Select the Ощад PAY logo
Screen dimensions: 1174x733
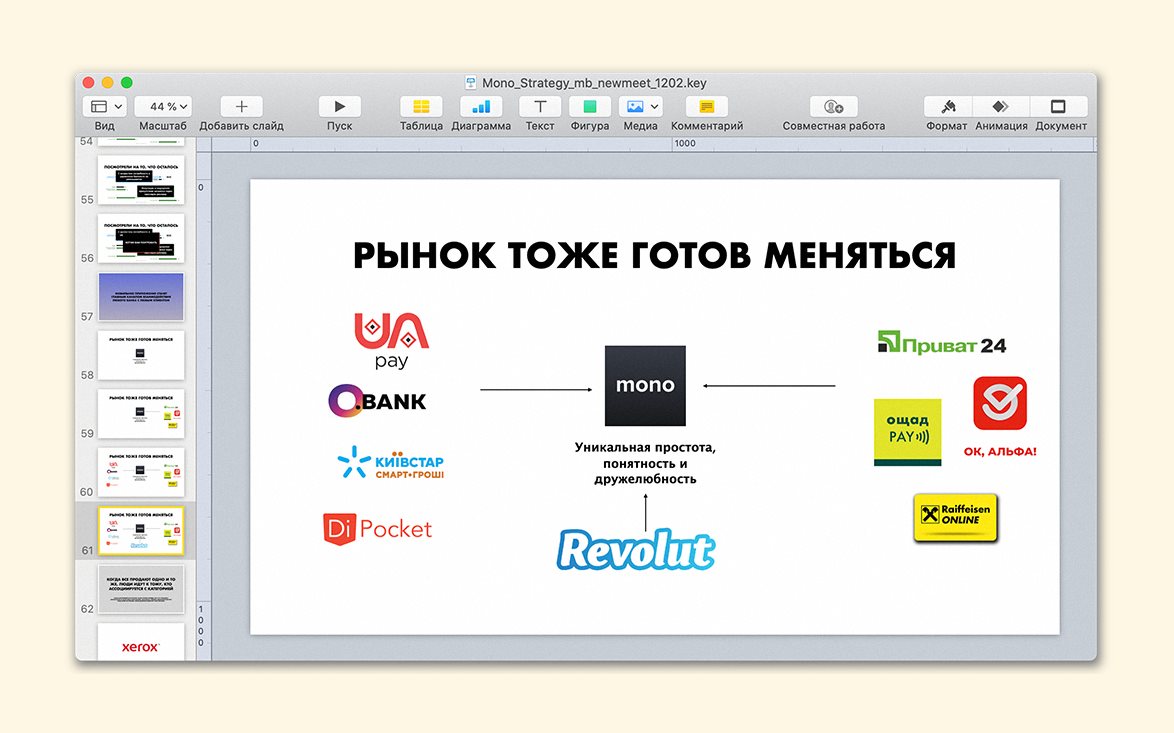[907, 432]
